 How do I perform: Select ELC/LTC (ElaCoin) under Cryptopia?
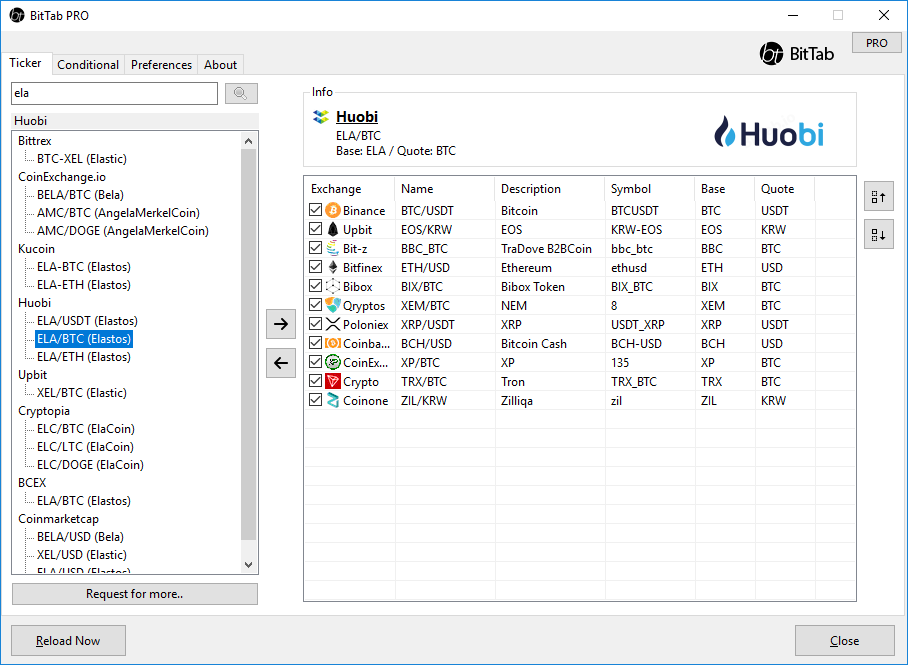pos(85,447)
